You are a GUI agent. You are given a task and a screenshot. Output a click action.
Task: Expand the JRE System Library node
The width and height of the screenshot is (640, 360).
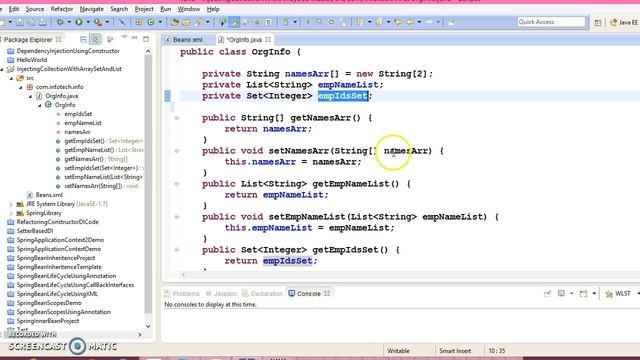point(11,204)
